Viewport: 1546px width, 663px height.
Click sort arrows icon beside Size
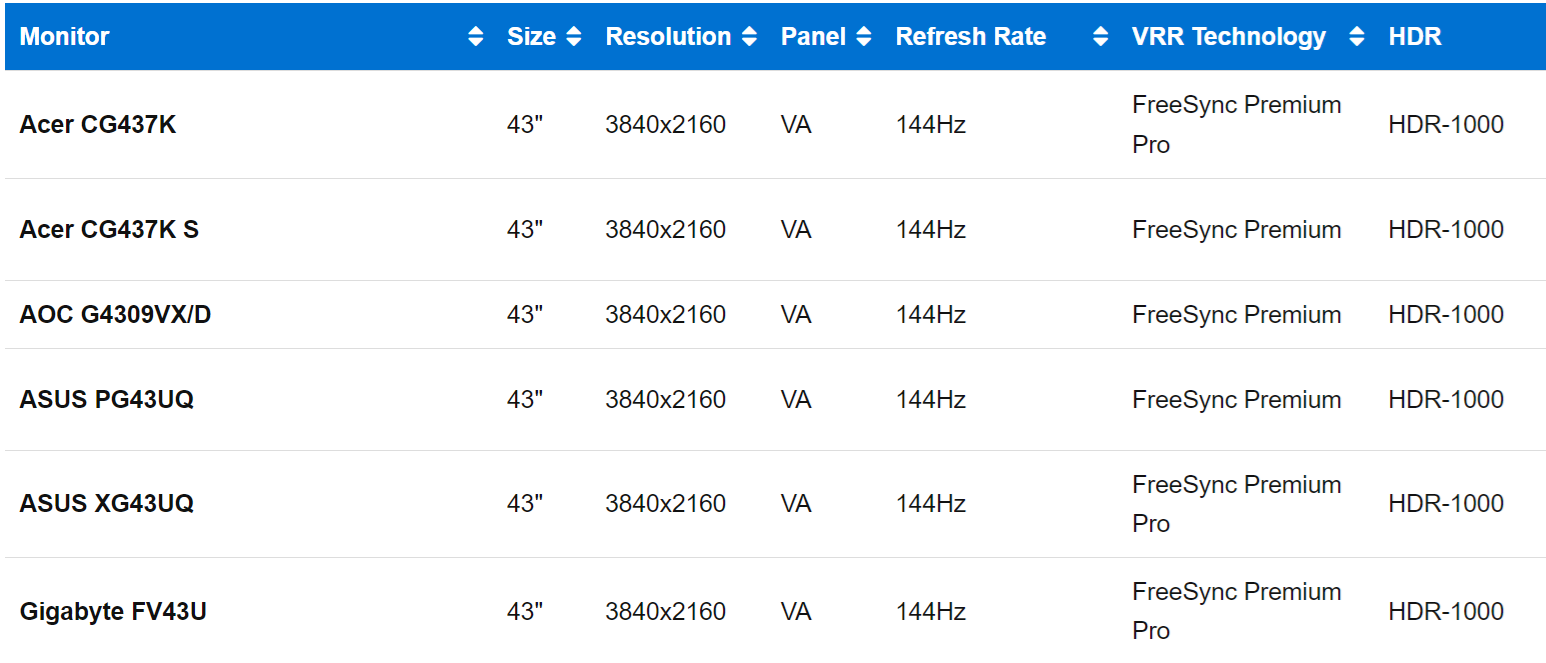pyautogui.click(x=573, y=37)
